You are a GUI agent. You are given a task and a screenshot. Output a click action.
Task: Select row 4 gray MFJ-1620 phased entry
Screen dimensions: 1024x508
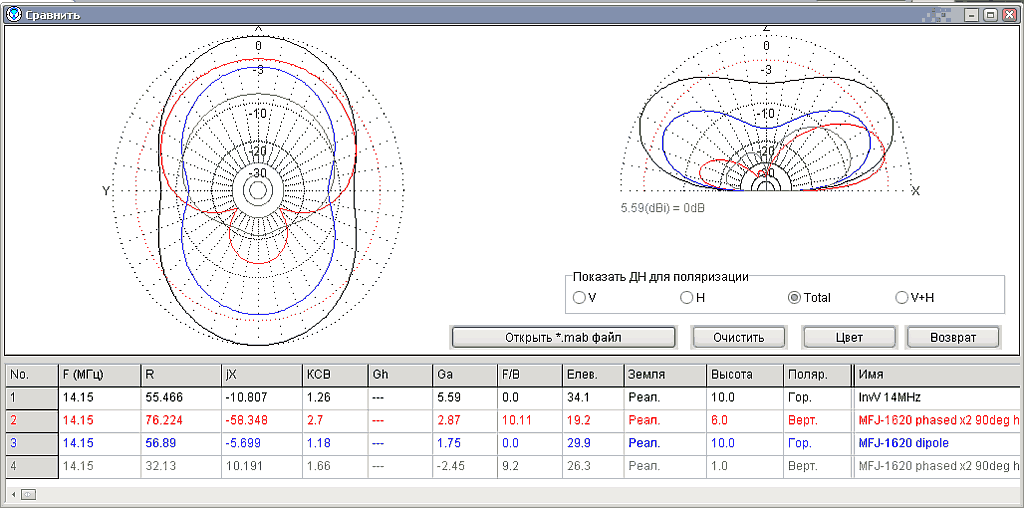(x=513, y=466)
